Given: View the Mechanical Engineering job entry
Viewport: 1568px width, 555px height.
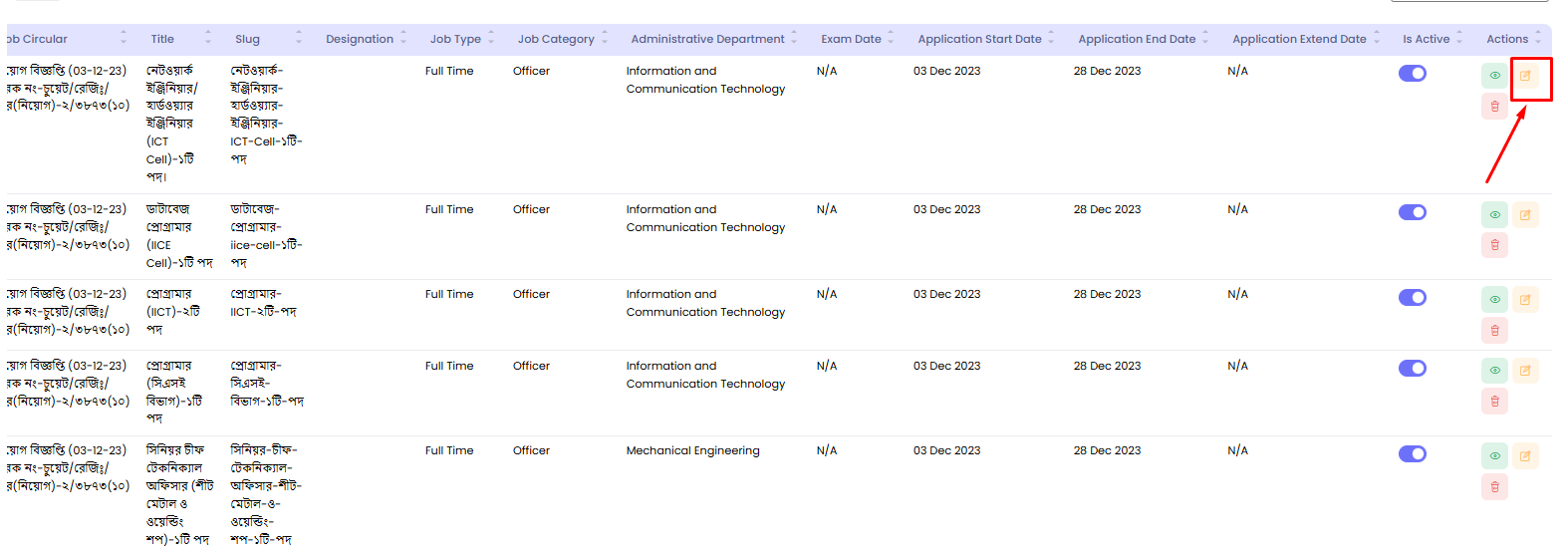Looking at the screenshot, I should pyautogui.click(x=1494, y=456).
